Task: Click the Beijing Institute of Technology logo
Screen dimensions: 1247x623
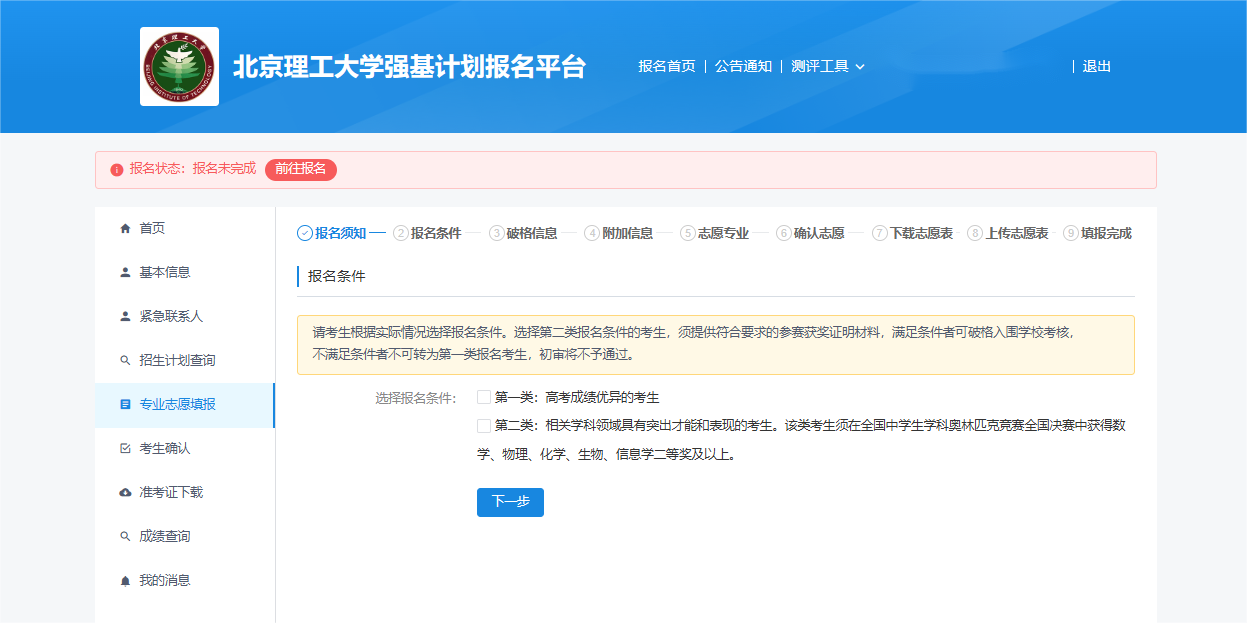Action: 179,67
